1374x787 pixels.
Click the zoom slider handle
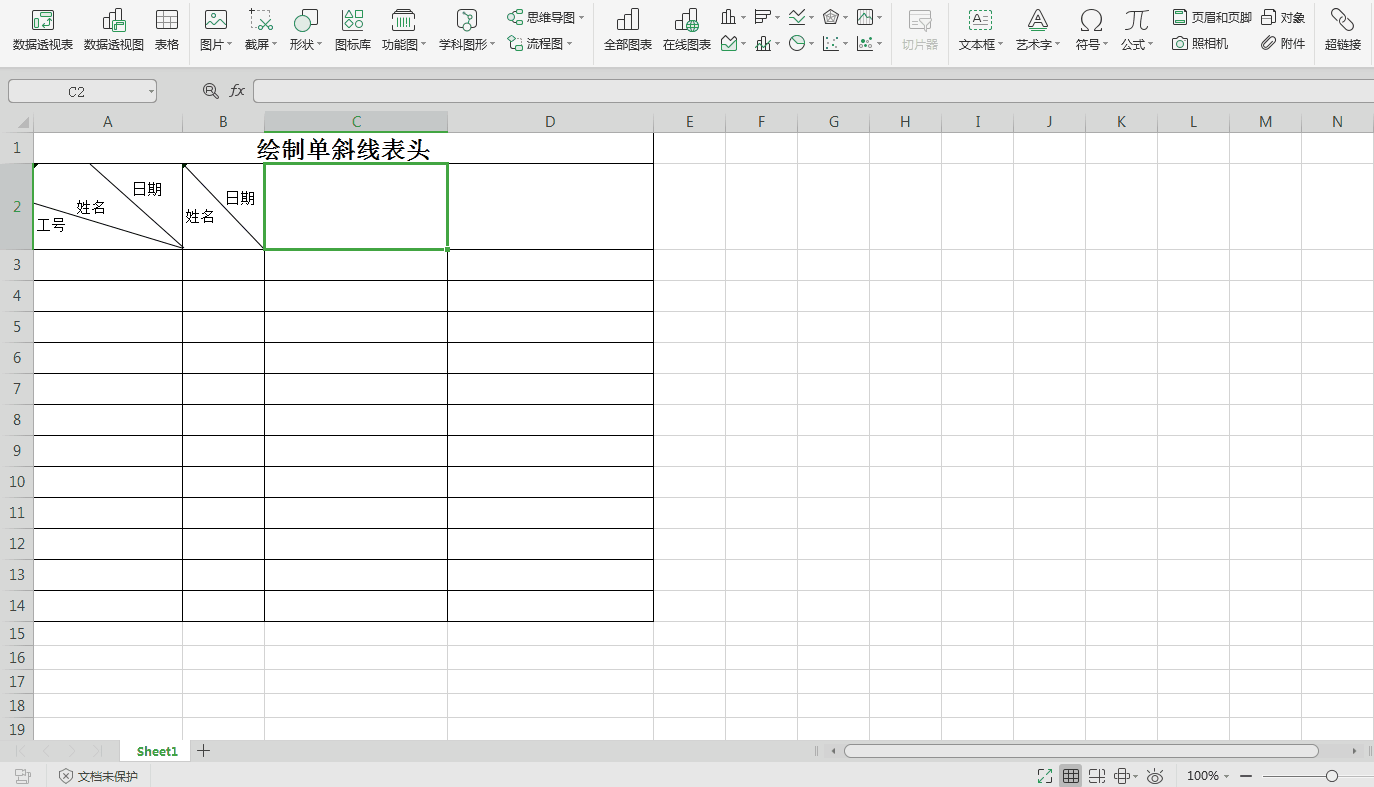click(1331, 776)
